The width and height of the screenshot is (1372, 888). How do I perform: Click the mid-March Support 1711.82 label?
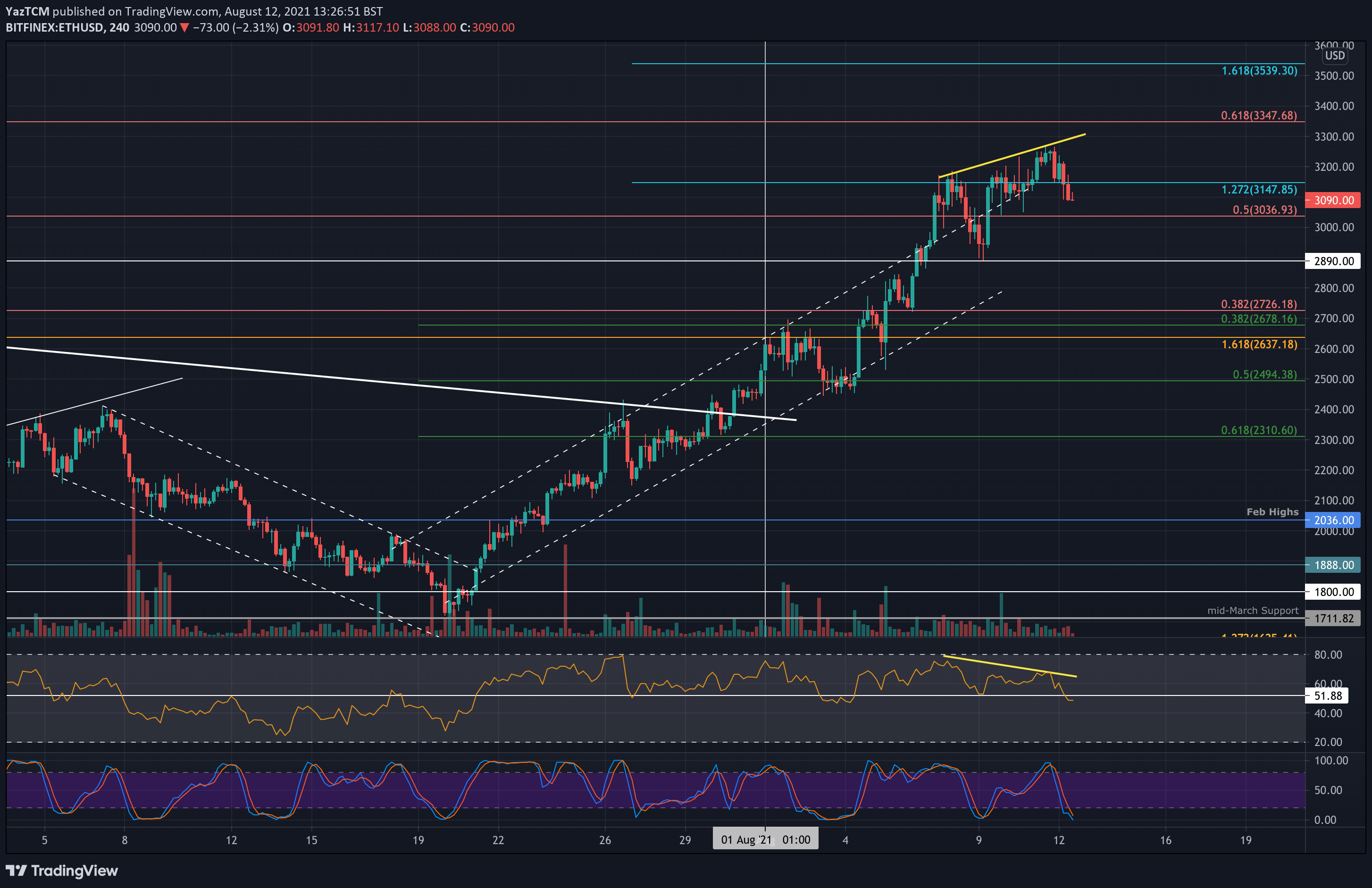(x=1333, y=618)
